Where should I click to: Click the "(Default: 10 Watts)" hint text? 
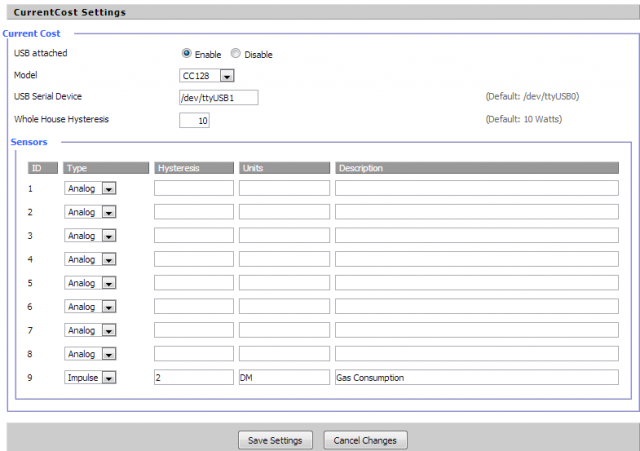(x=524, y=119)
